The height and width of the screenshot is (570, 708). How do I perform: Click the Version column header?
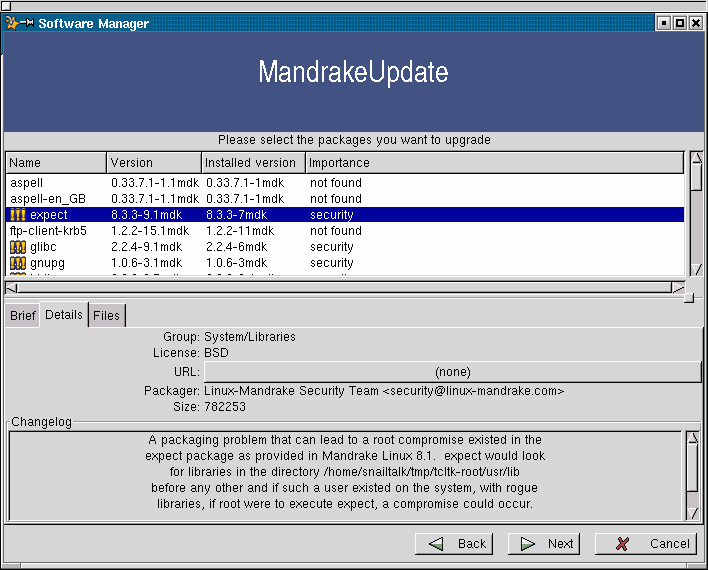154,163
